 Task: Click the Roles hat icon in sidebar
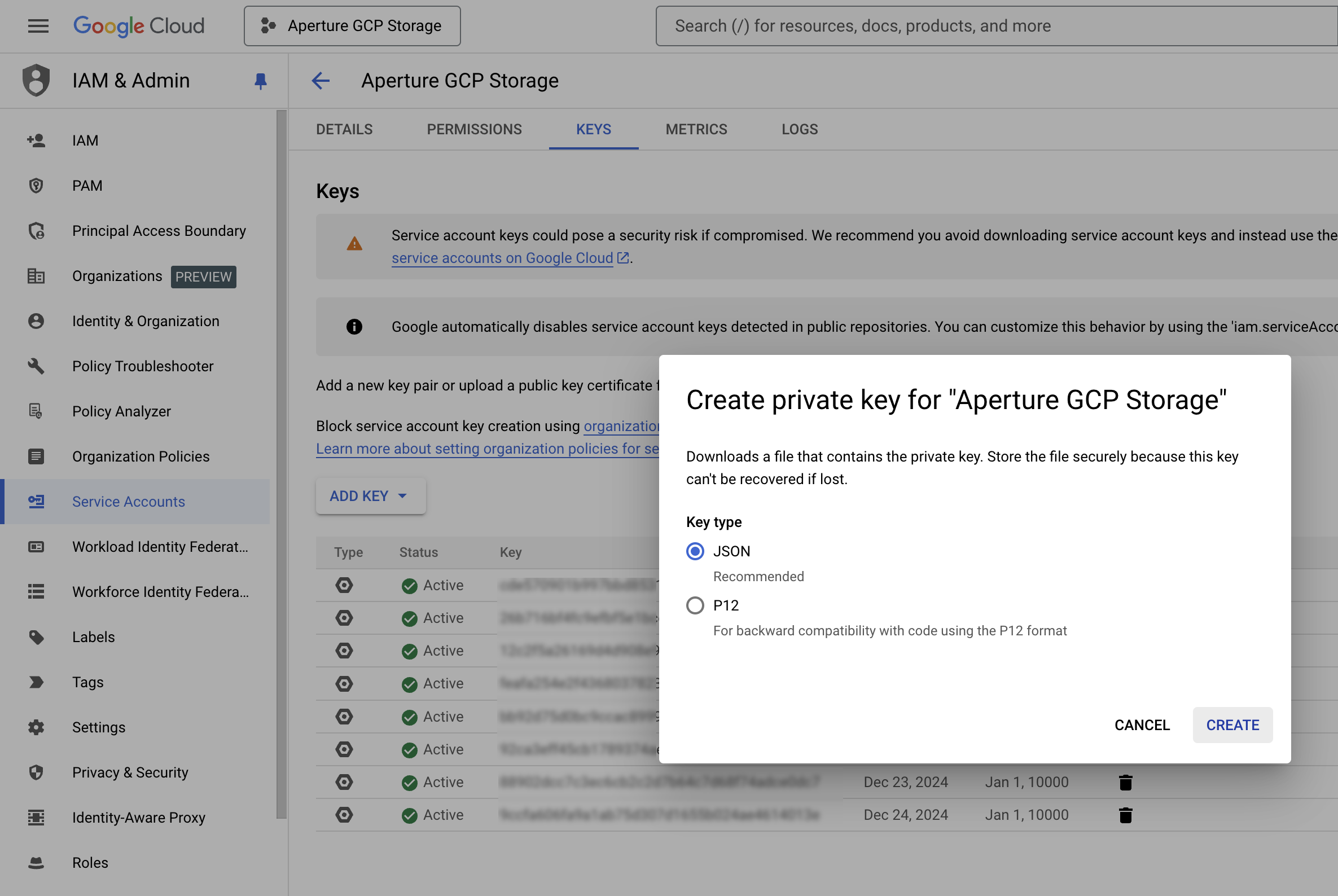point(36,863)
